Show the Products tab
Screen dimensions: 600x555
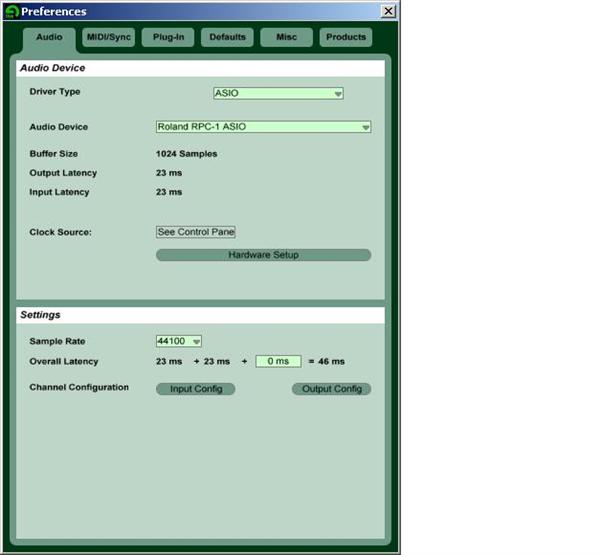click(x=346, y=38)
